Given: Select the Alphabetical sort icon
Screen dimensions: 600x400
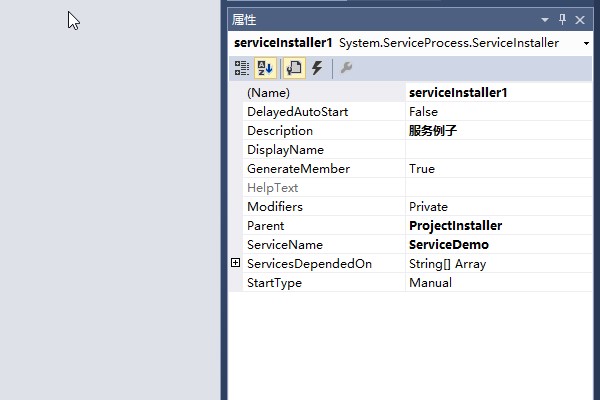Looking at the screenshot, I should coord(265,68).
